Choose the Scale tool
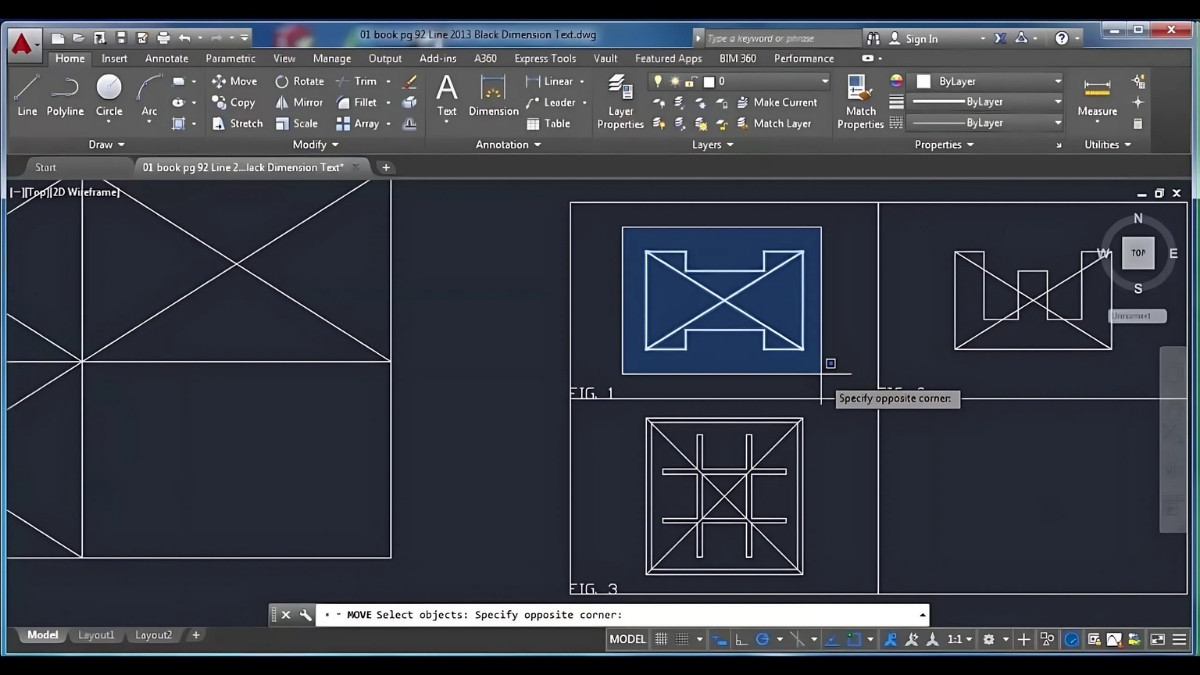Image resolution: width=1200 pixels, height=675 pixels. pos(296,123)
